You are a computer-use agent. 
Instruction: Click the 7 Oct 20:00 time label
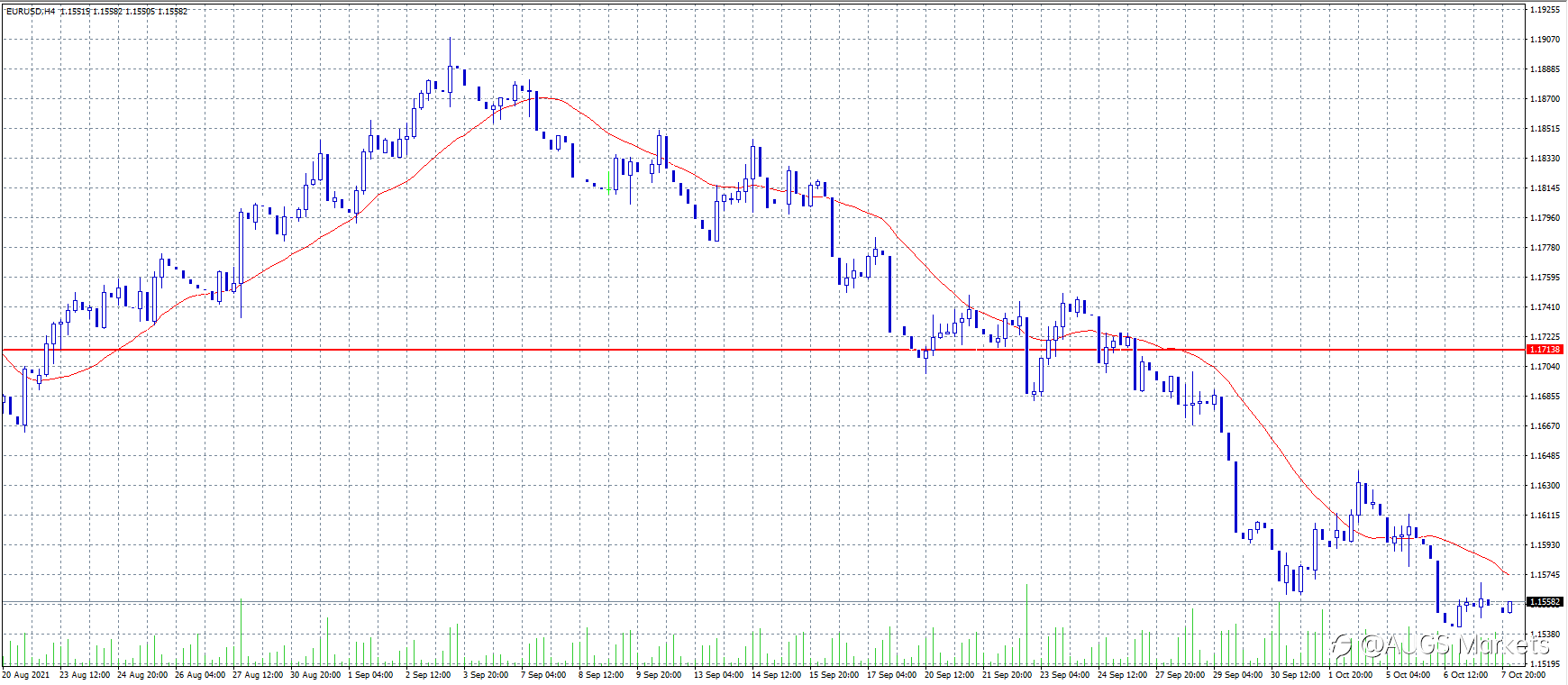(x=1524, y=675)
